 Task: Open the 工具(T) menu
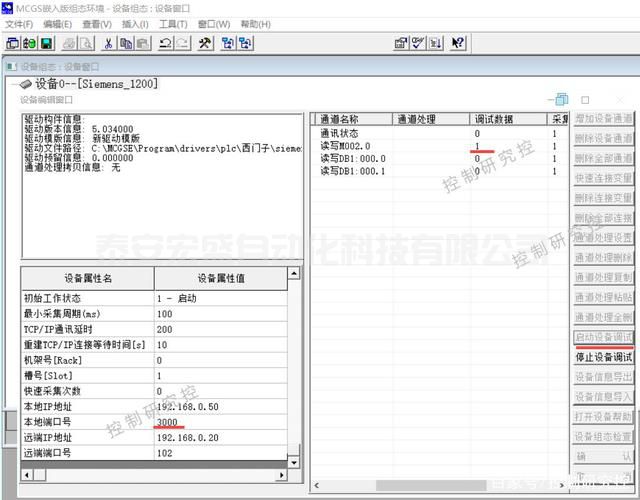(173, 24)
